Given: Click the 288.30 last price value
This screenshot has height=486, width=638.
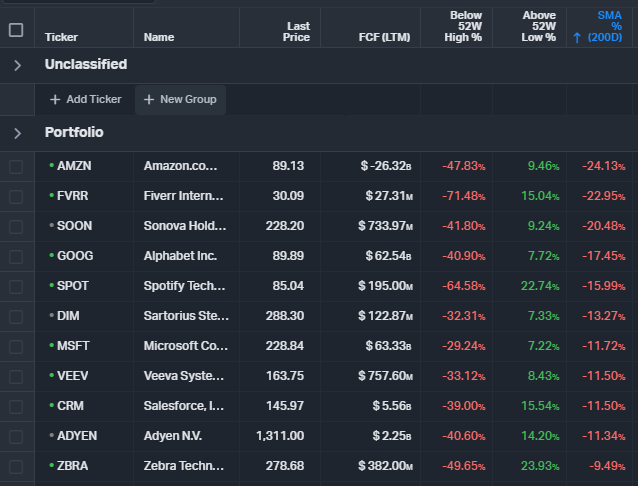Looking at the screenshot, I should pos(285,316).
